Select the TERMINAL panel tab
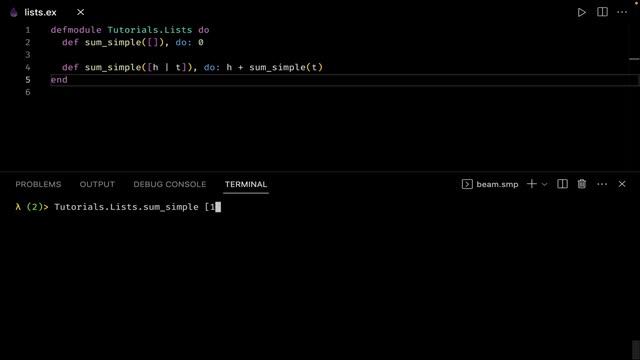 pyautogui.click(x=246, y=184)
